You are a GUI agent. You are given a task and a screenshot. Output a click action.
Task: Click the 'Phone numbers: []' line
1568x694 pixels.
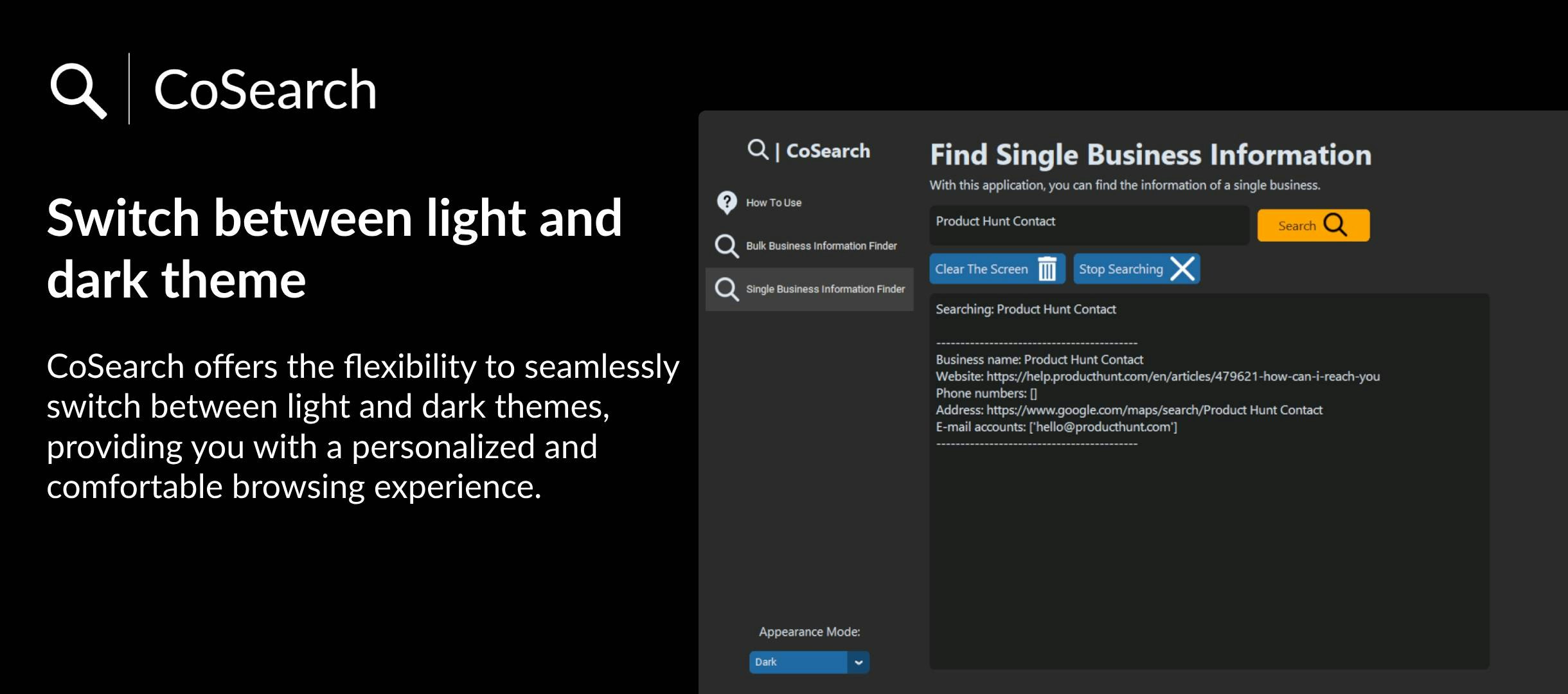coord(986,393)
